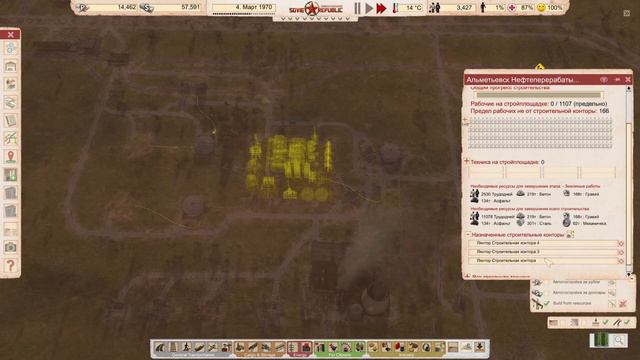Set game to fast forward speed
This screenshot has width=640, height=360.
381,8
